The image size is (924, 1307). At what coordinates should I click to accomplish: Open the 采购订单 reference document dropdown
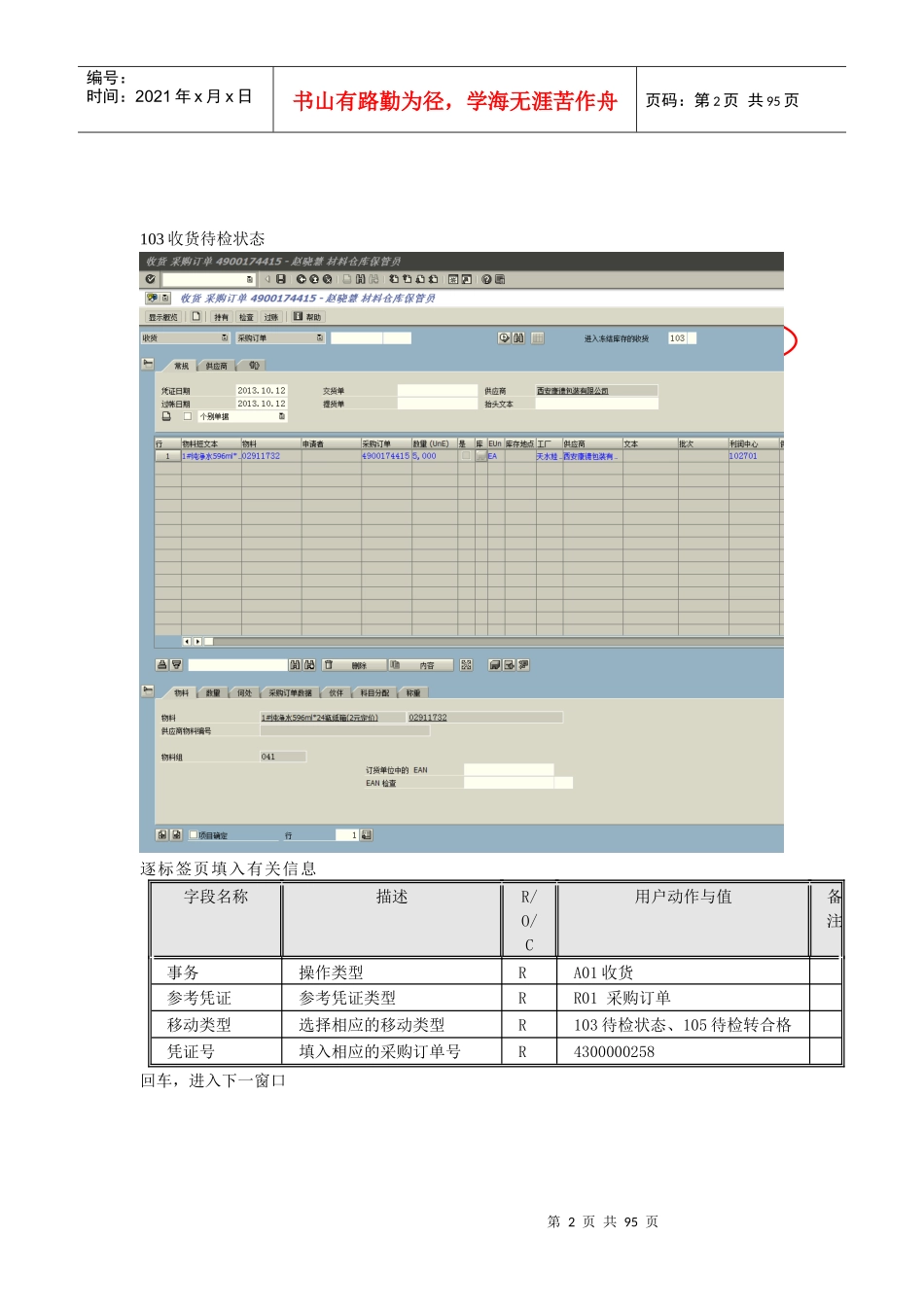(320, 338)
